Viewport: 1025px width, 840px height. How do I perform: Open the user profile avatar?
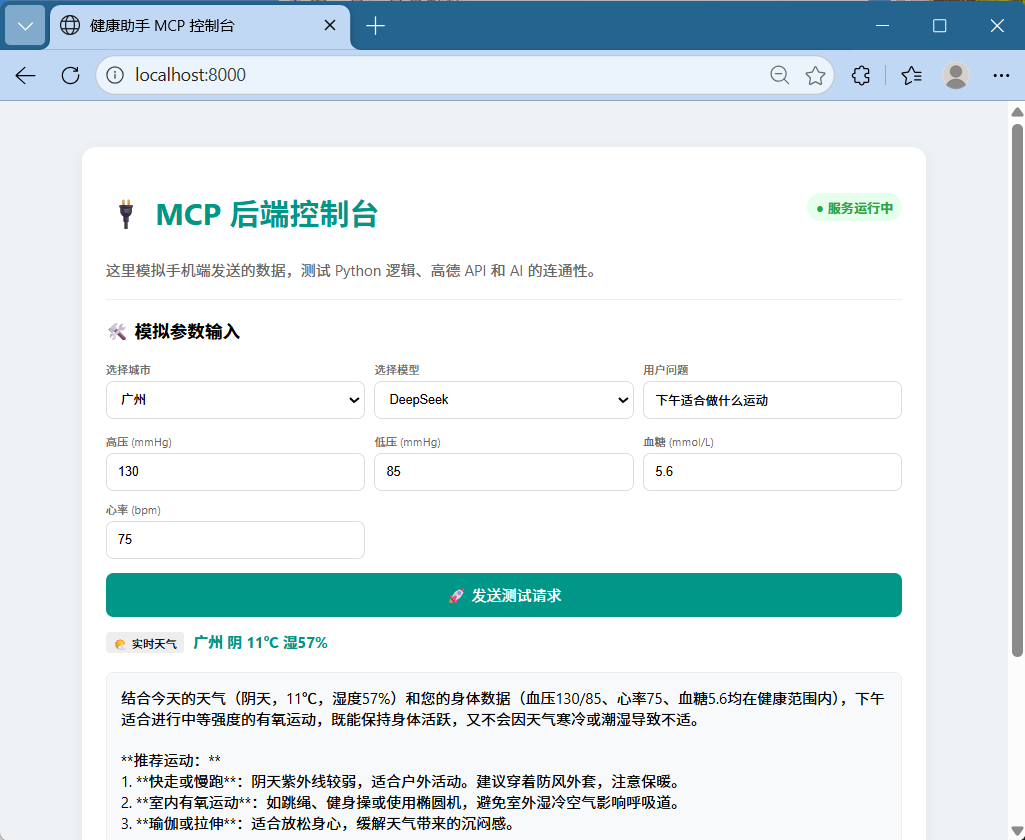click(x=956, y=75)
